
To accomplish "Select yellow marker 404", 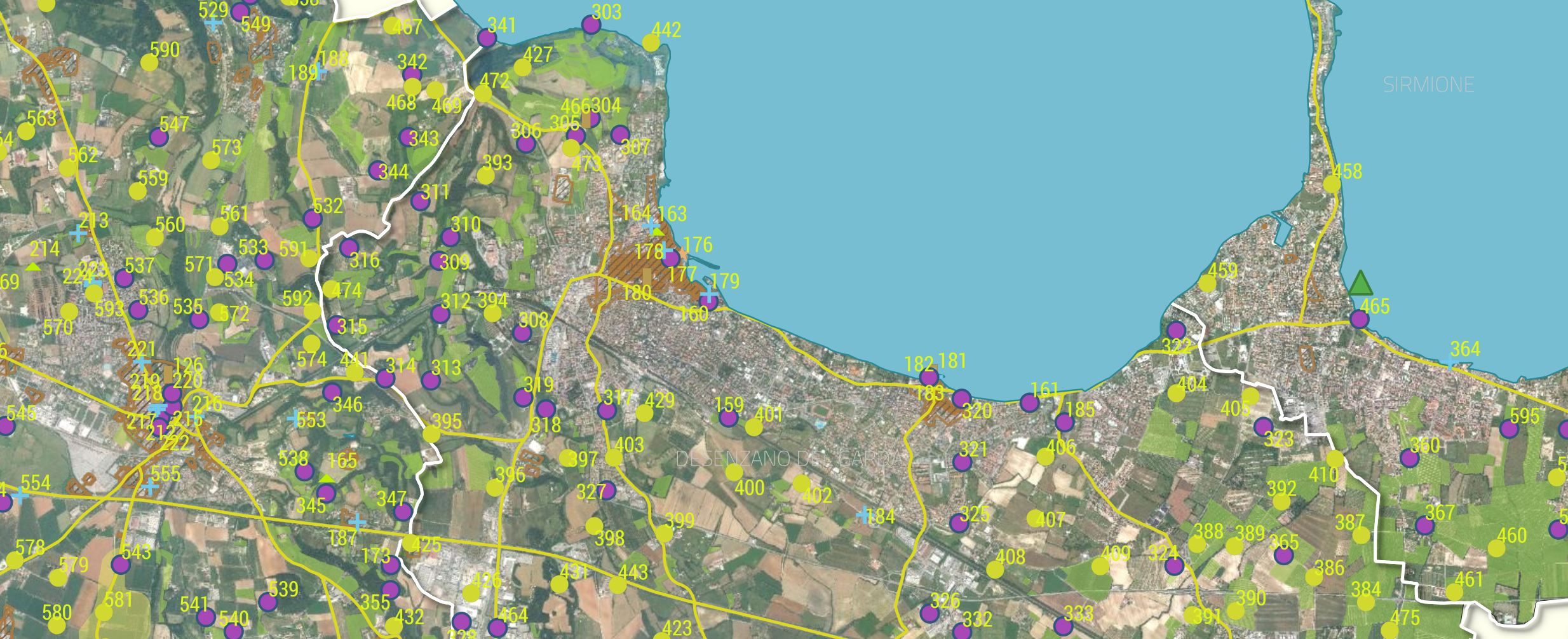I will 1176,394.
